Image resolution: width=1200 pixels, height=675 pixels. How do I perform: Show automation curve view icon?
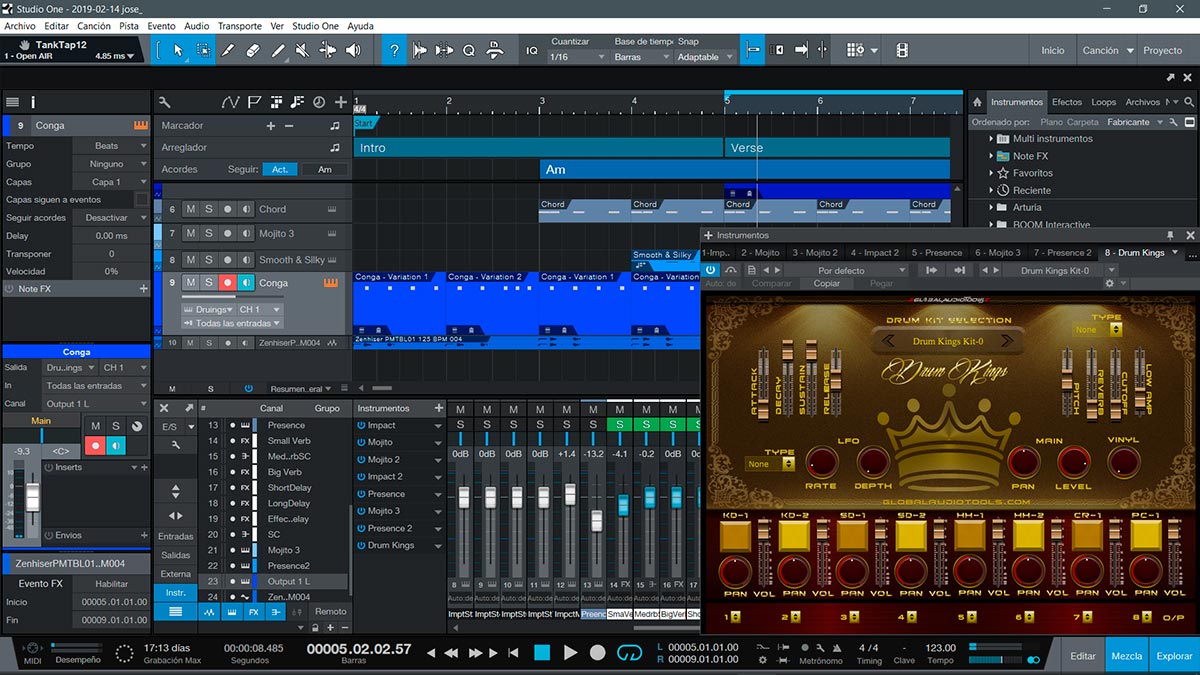pyautogui.click(x=231, y=102)
